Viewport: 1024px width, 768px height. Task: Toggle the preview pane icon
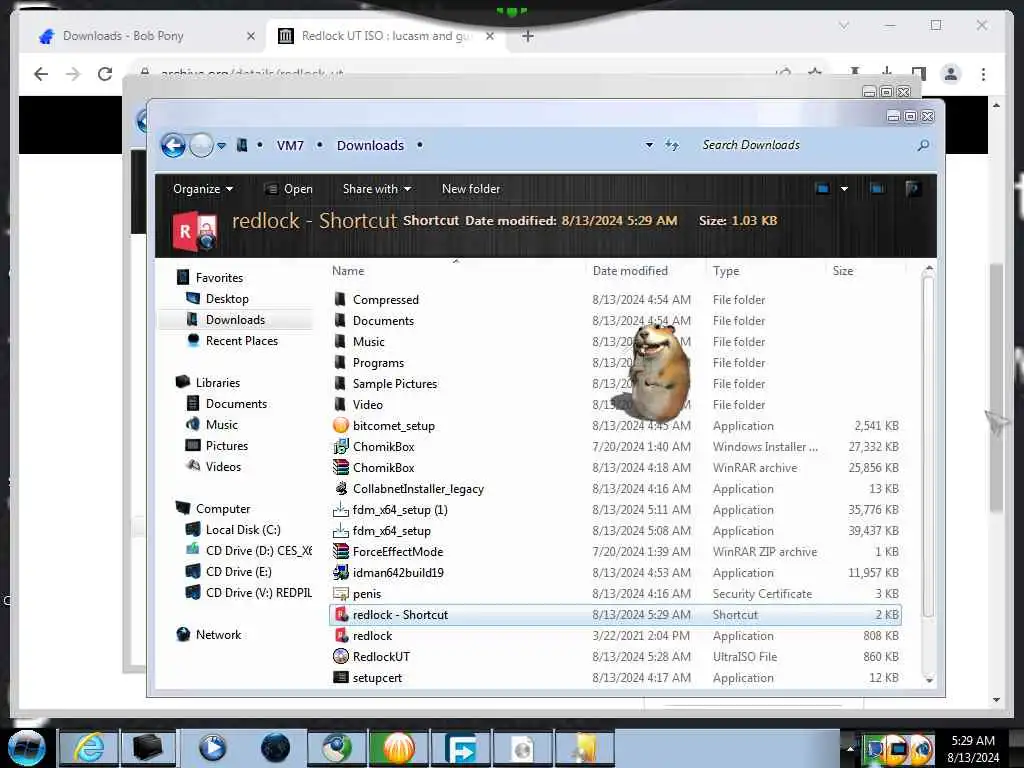(x=877, y=189)
